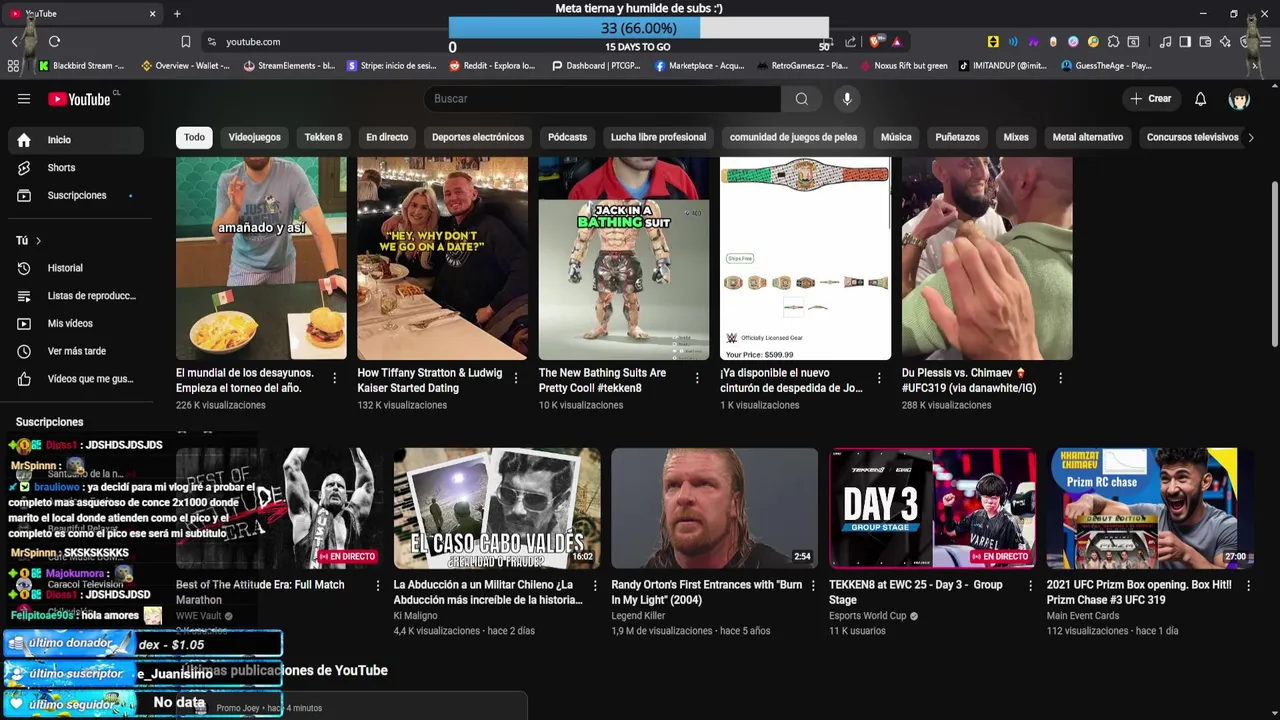The height and width of the screenshot is (720, 1280).
Task: Go back with the browser back arrow
Action: pyautogui.click(x=15, y=42)
